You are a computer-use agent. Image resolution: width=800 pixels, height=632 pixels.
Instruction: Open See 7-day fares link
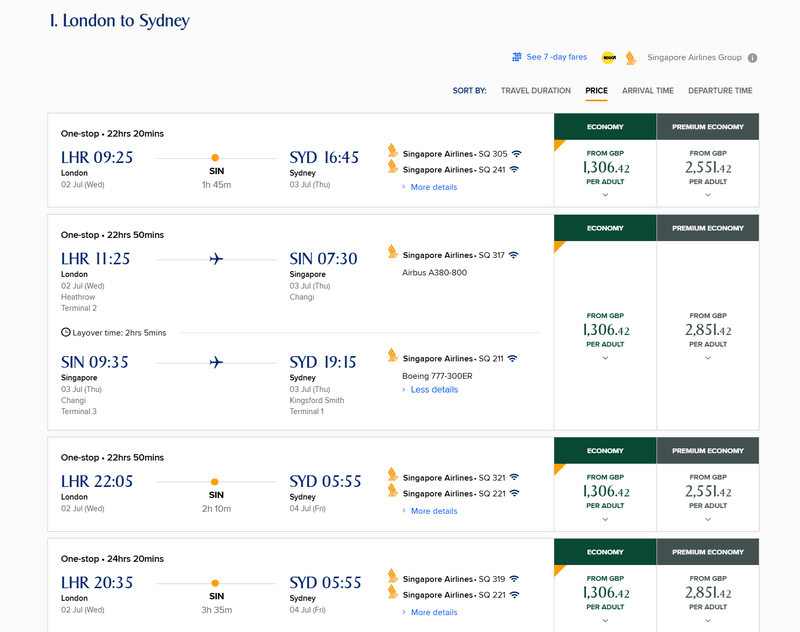coord(557,57)
